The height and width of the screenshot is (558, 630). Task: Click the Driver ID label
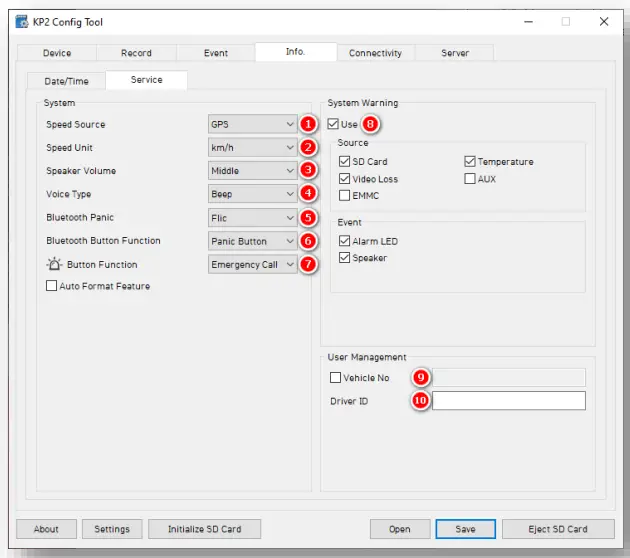(x=349, y=401)
